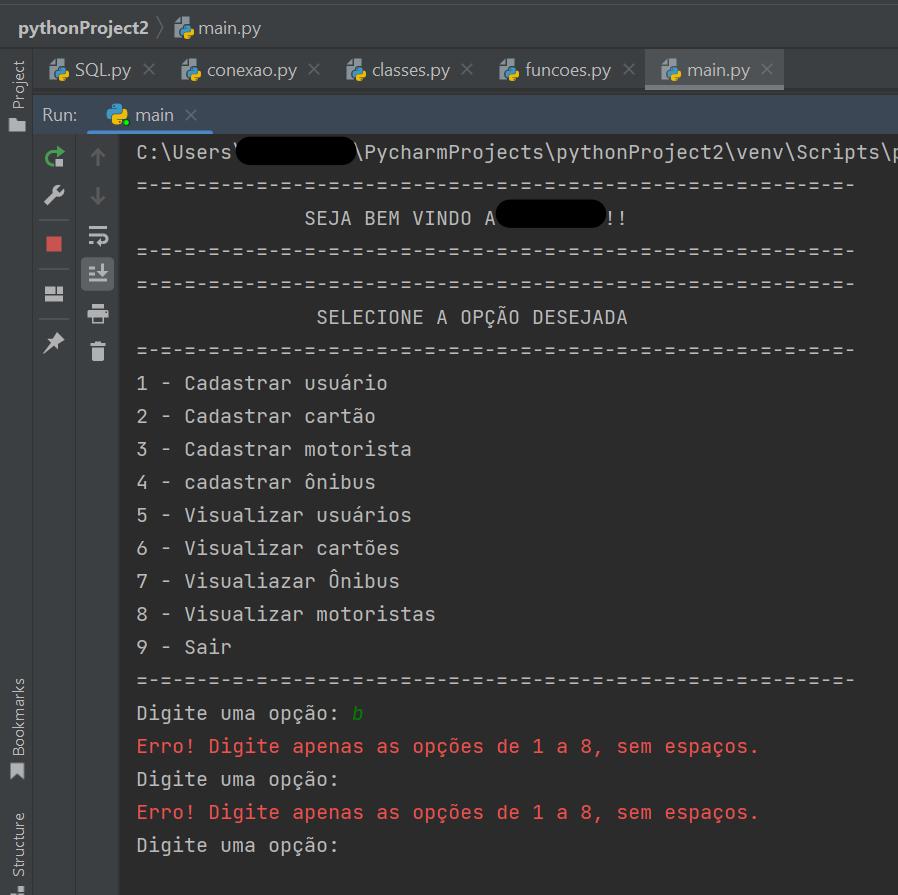The width and height of the screenshot is (898, 895).
Task: Click pythonProject2 breadcrumb
Action: point(83,27)
